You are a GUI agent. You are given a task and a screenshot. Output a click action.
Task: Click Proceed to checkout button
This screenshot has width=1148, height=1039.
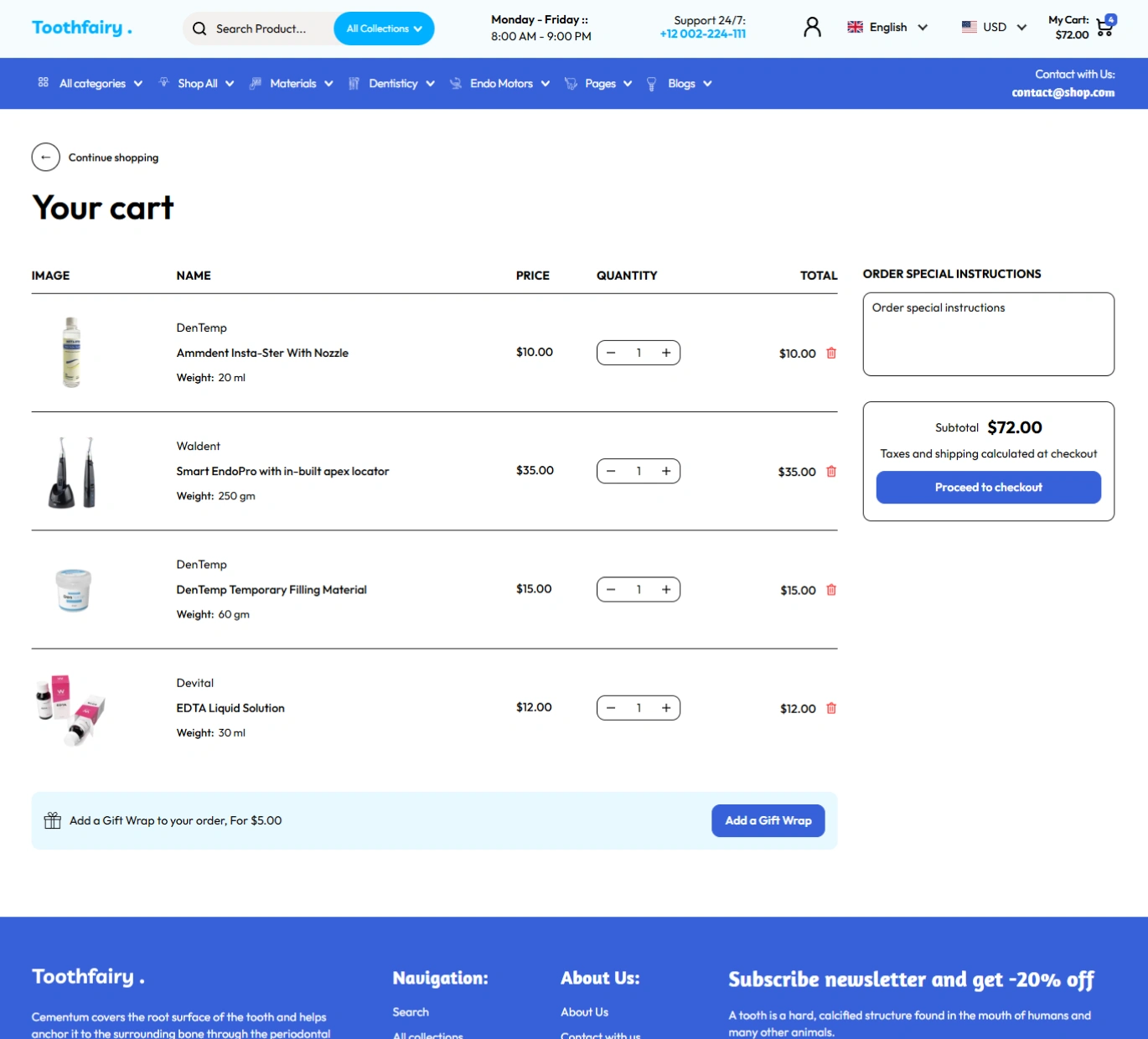coord(989,487)
